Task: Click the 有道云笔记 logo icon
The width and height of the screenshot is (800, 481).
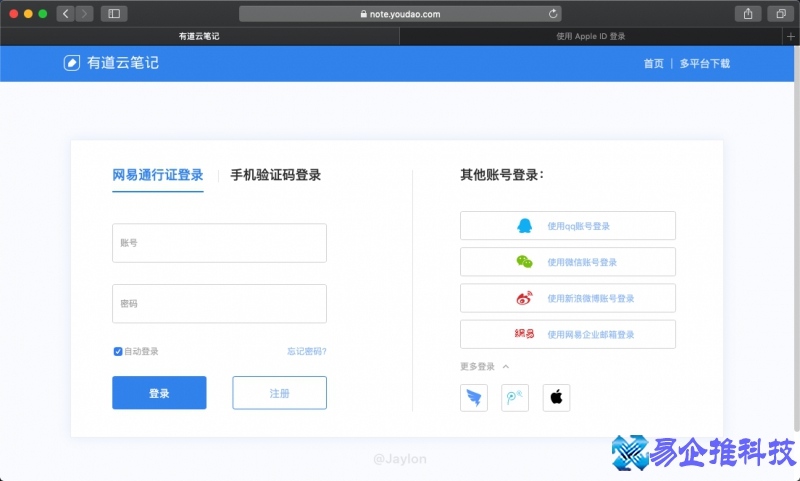Action: coord(71,63)
